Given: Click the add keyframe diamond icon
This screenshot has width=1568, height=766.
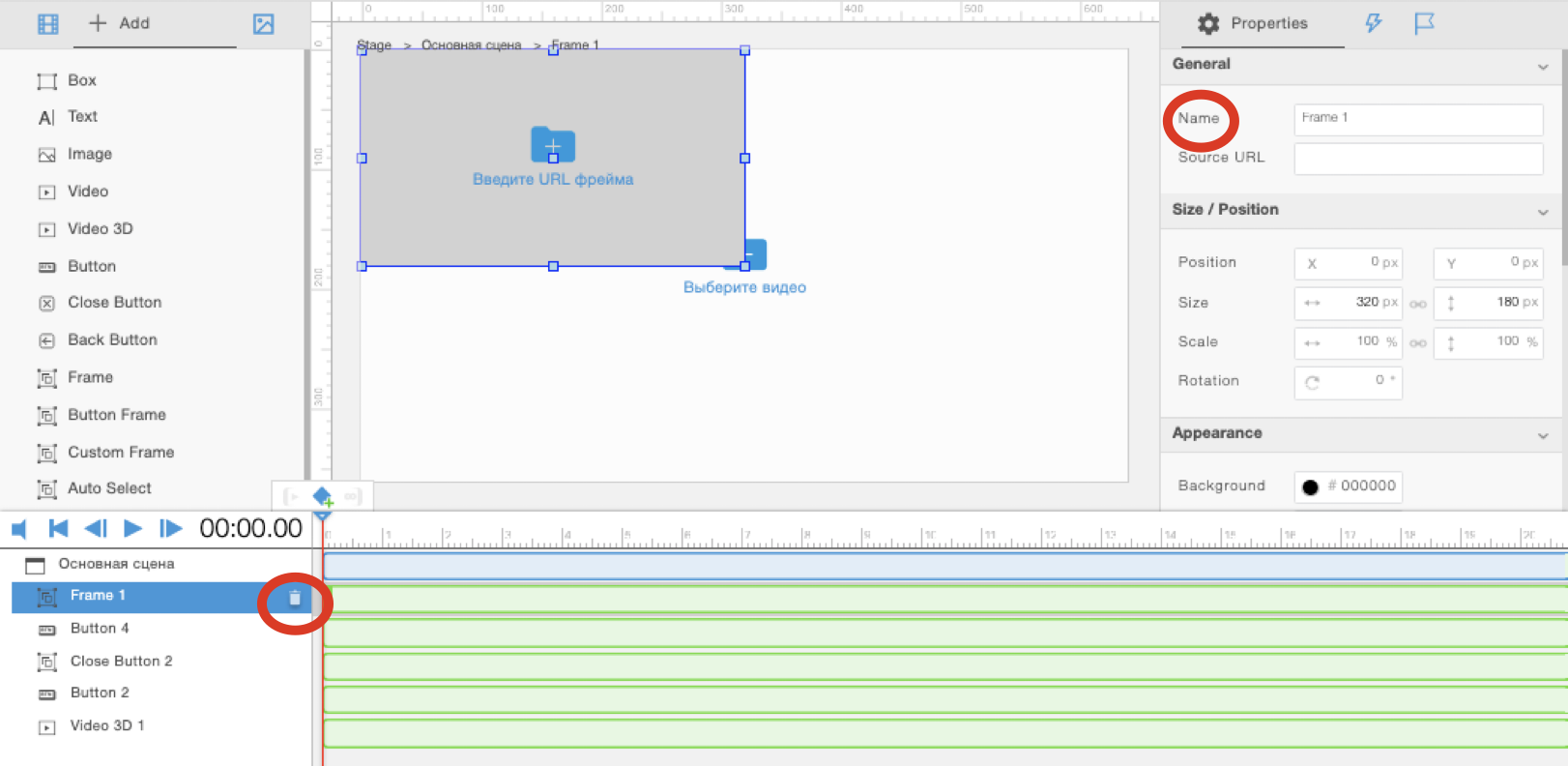Looking at the screenshot, I should [x=323, y=497].
